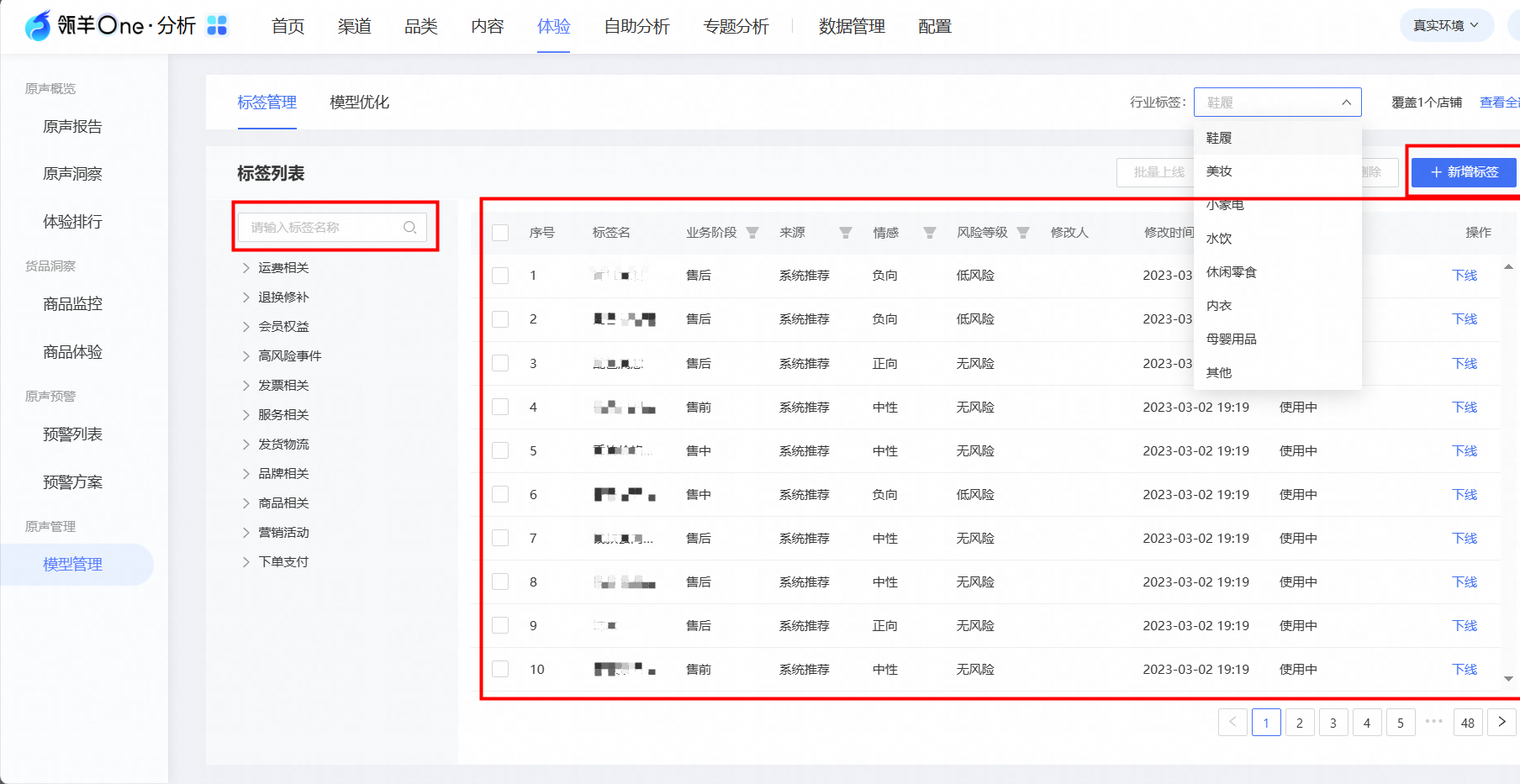Viewport: 1520px width, 784px height.
Task: Click the 新增标签 button
Action: [x=1464, y=172]
